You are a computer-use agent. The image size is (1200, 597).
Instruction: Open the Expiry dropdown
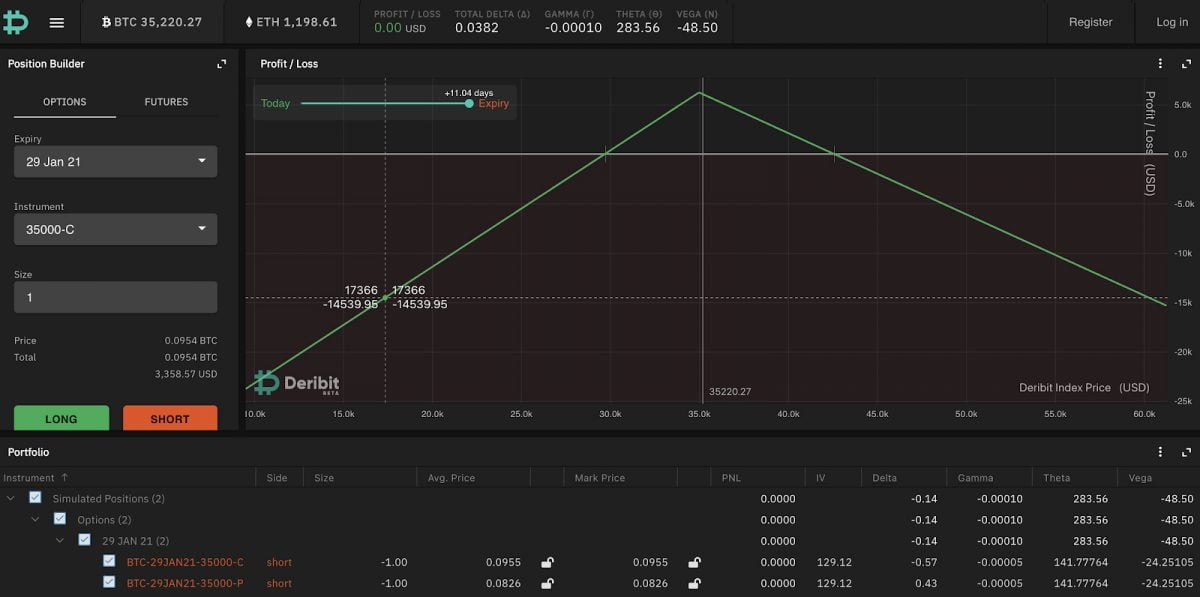(115, 161)
